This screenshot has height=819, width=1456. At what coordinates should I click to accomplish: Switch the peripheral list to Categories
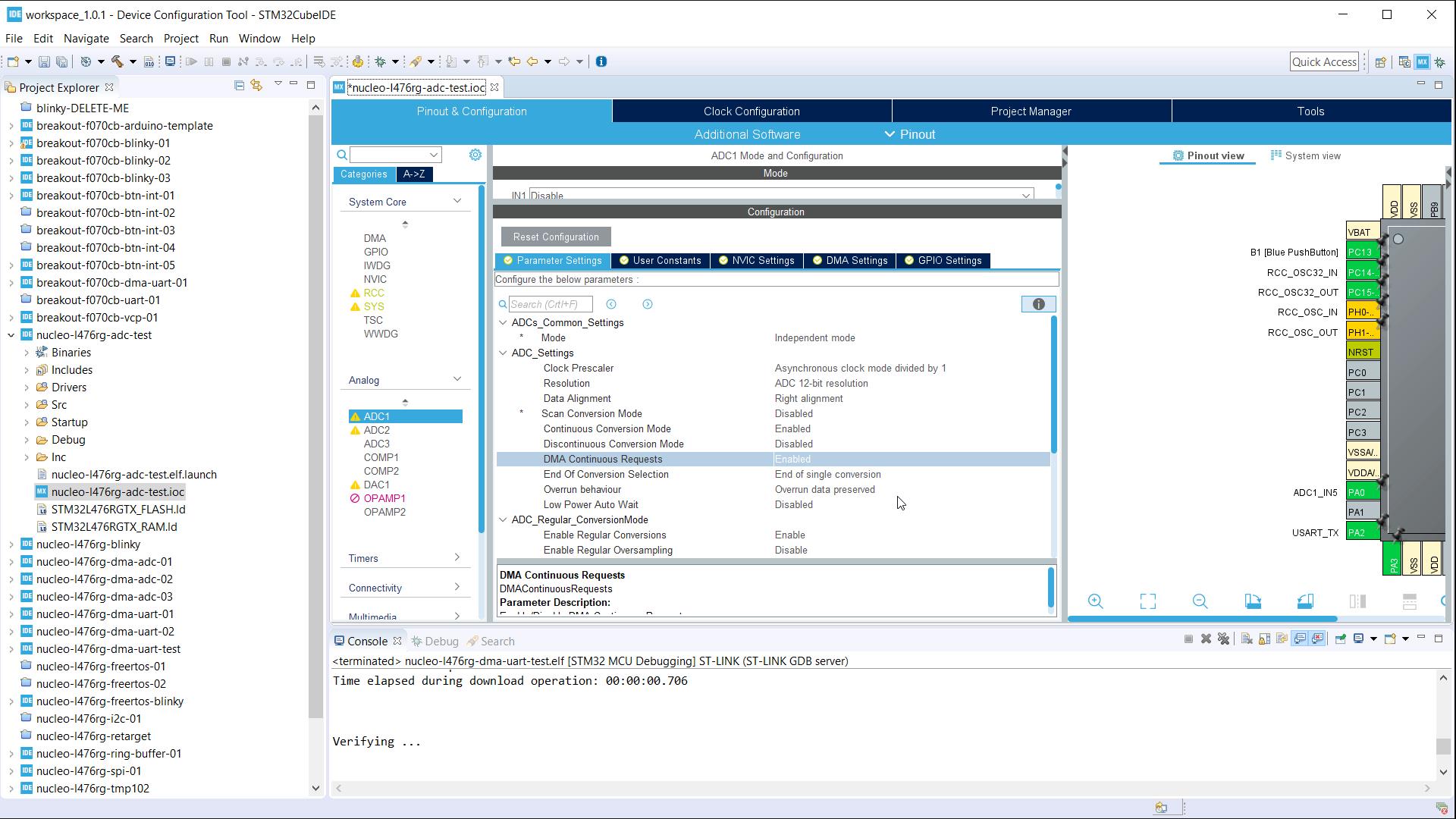[x=364, y=174]
